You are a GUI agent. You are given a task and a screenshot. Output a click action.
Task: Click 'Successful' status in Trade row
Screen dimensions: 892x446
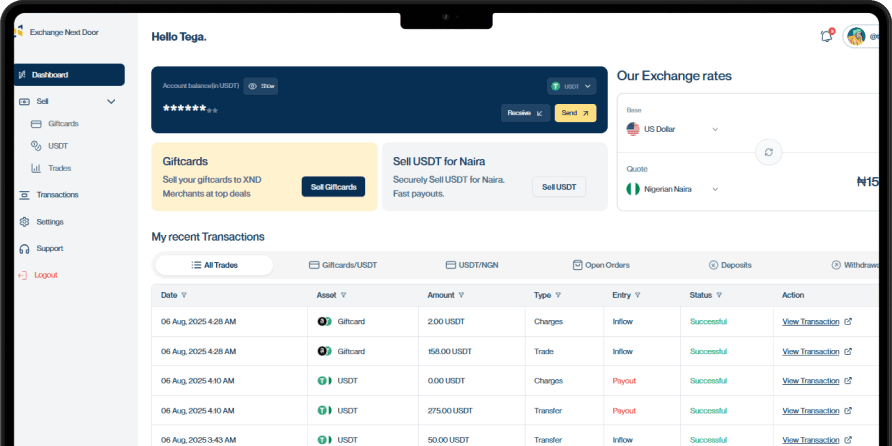pos(708,352)
